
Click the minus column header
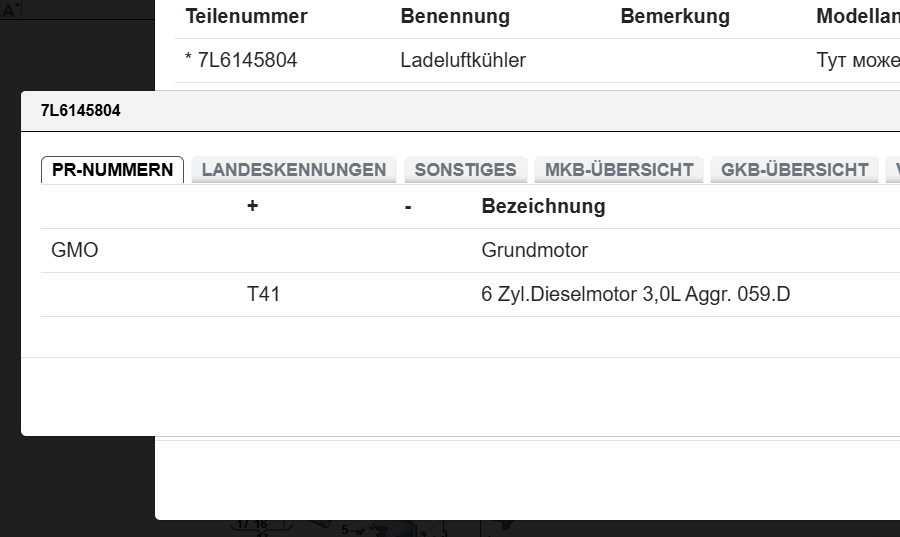[408, 207]
